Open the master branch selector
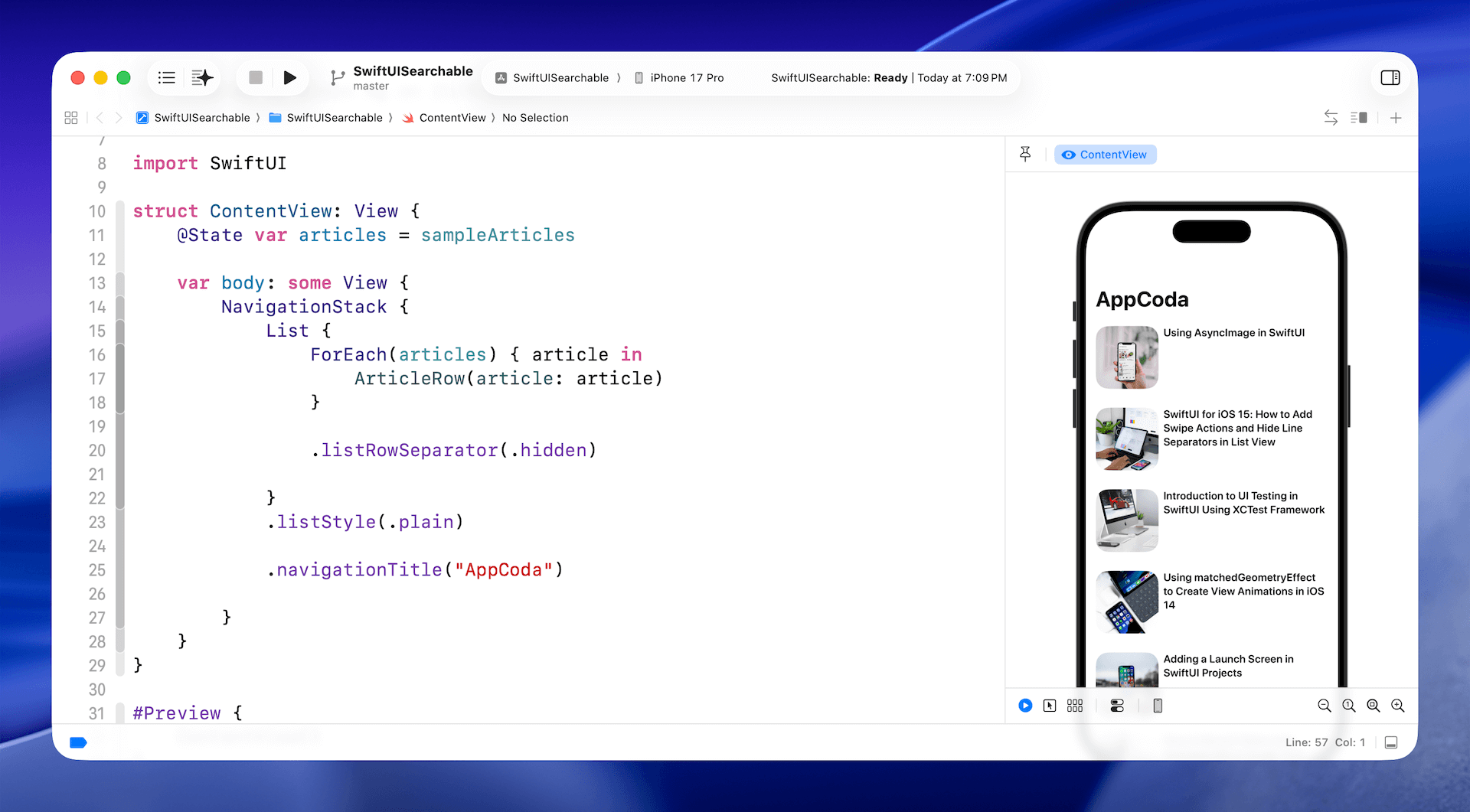This screenshot has height=812, width=1470. tap(371, 86)
